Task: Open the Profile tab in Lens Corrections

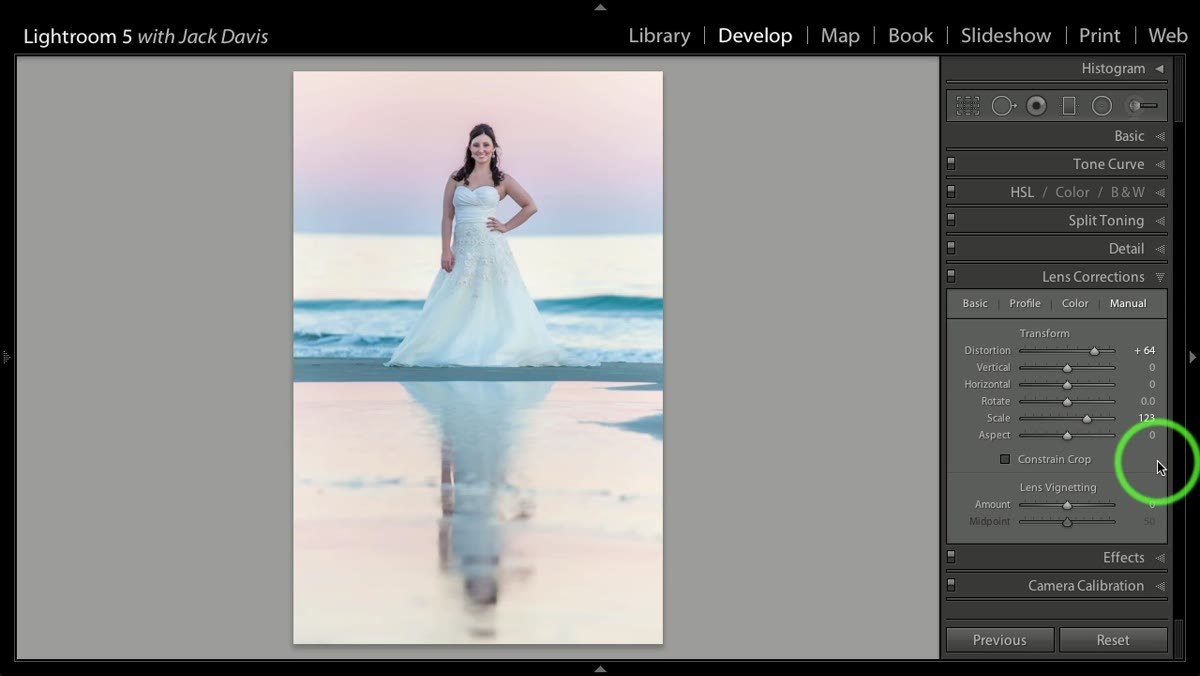Action: [1025, 303]
